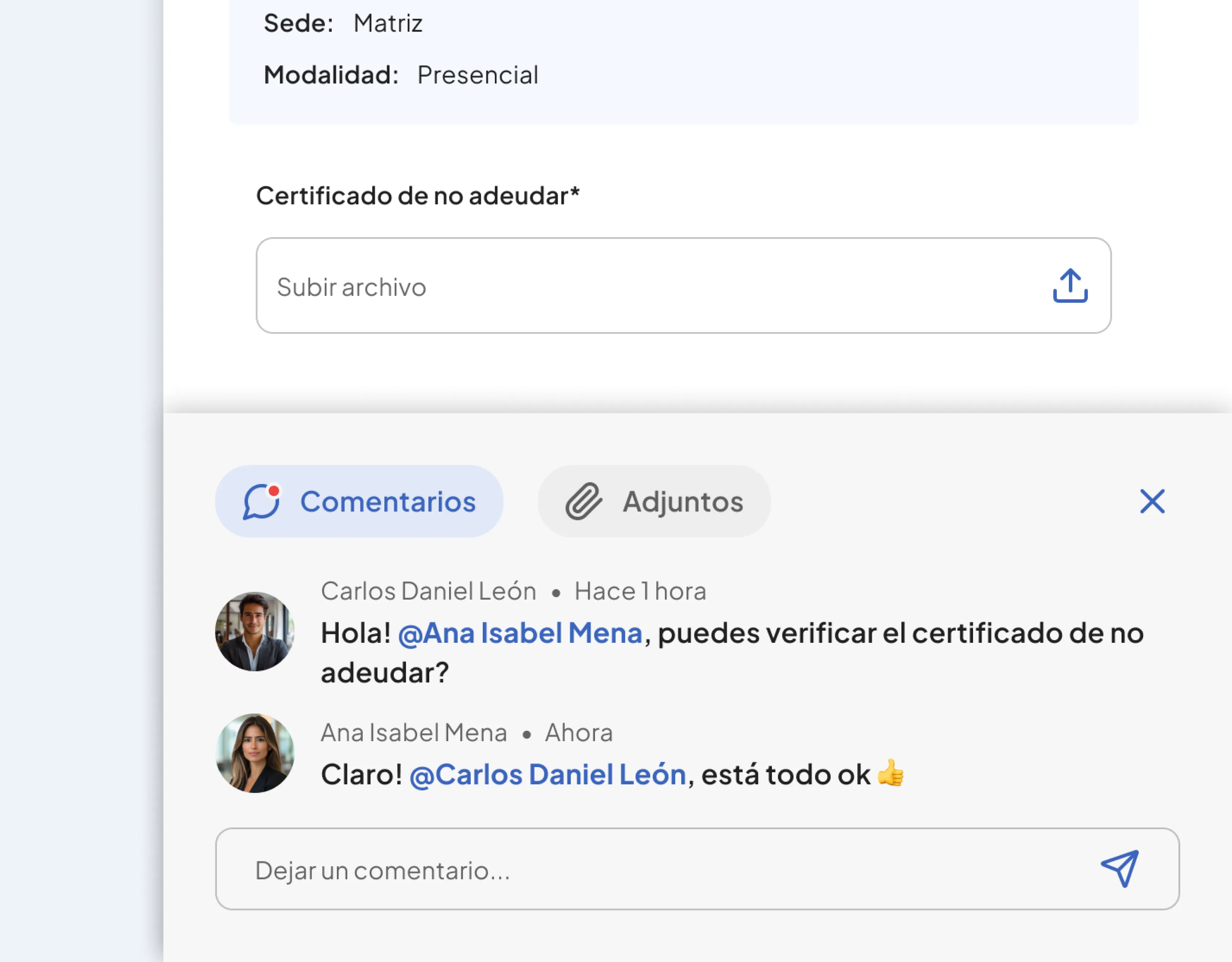Click the red notification dot on Comentarios
The image size is (1232, 962).
click(274, 491)
